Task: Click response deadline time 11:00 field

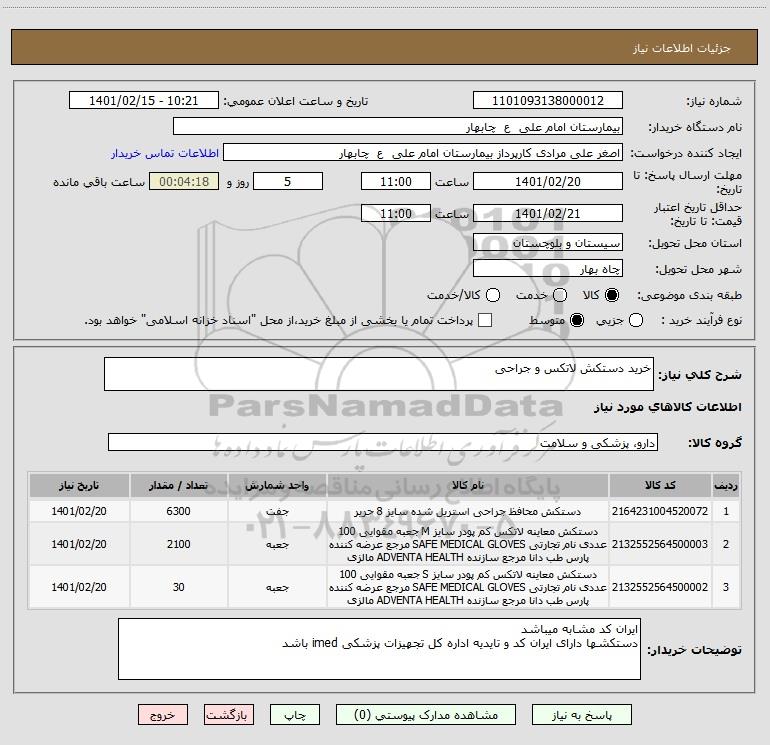Action: coord(396,181)
